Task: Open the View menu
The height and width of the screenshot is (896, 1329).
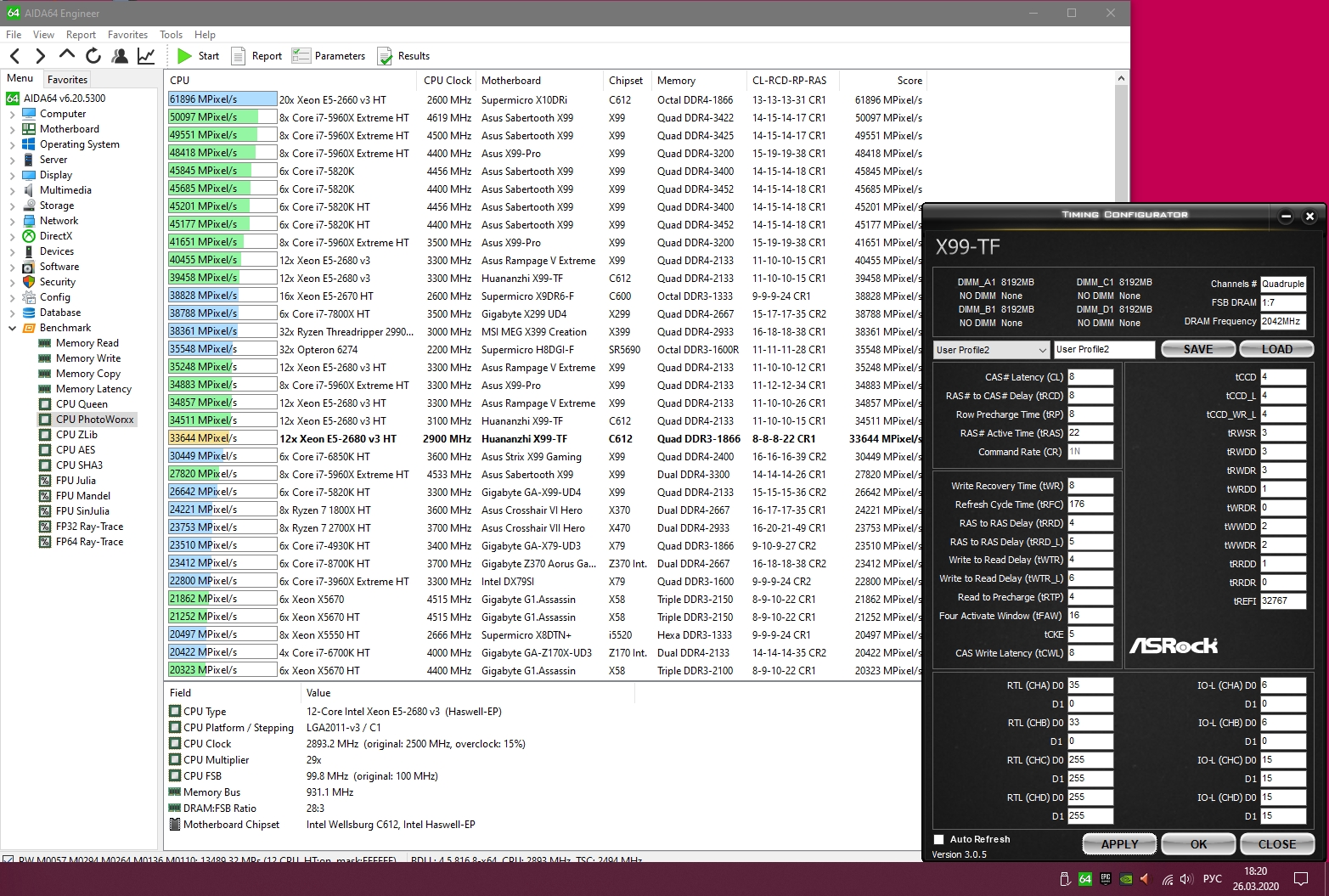Action: pyautogui.click(x=43, y=35)
